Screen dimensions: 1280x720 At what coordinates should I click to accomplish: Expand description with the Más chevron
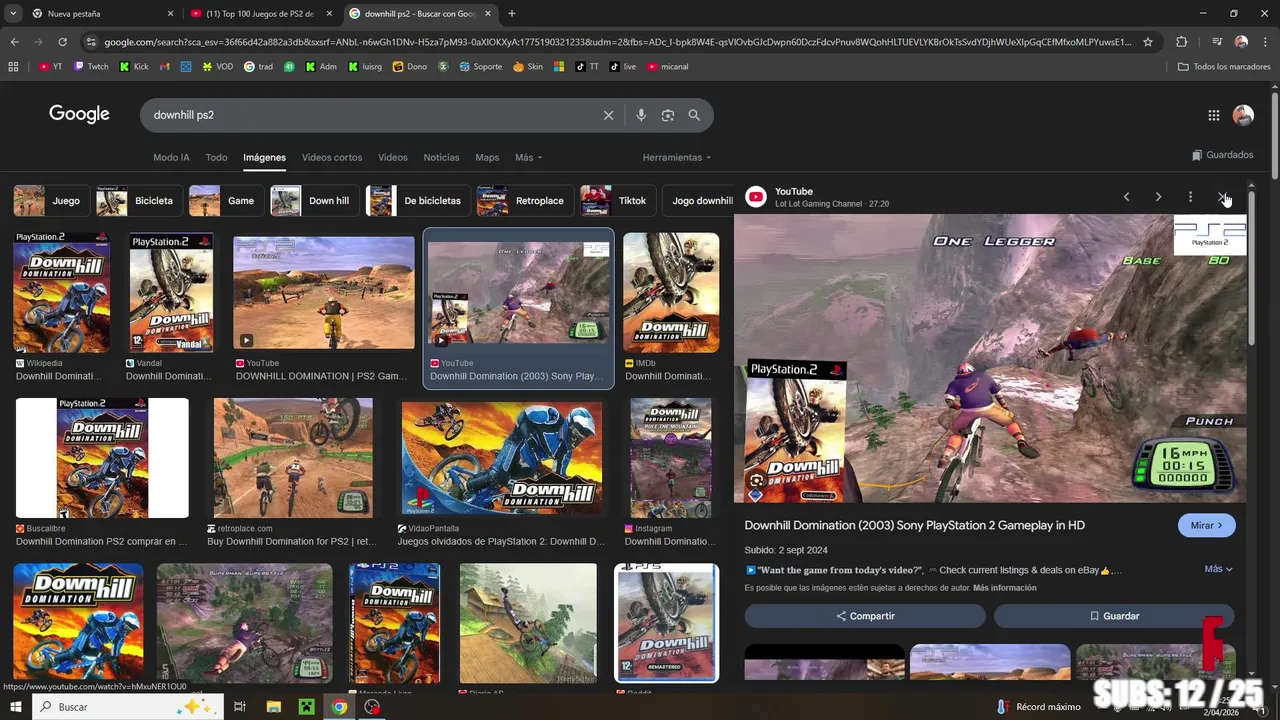(x=1218, y=569)
